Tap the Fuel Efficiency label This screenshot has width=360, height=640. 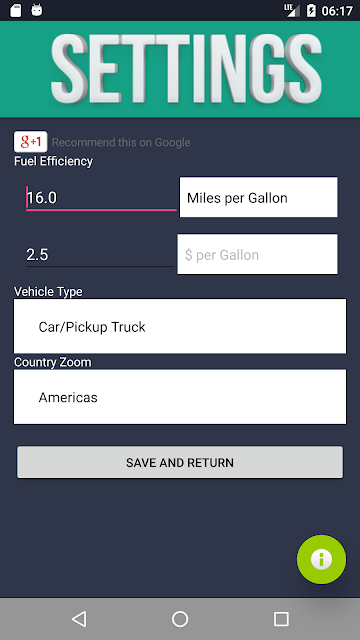53,161
